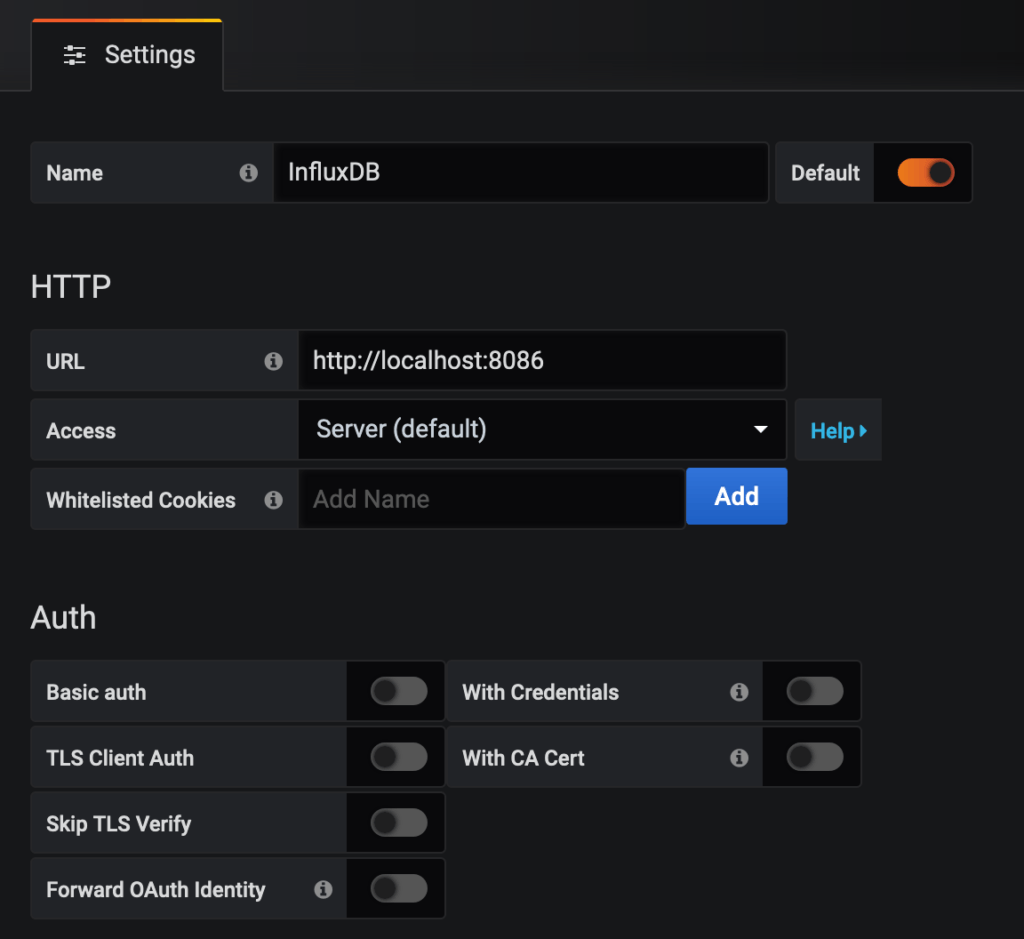Click the Access label text

[x=81, y=431]
